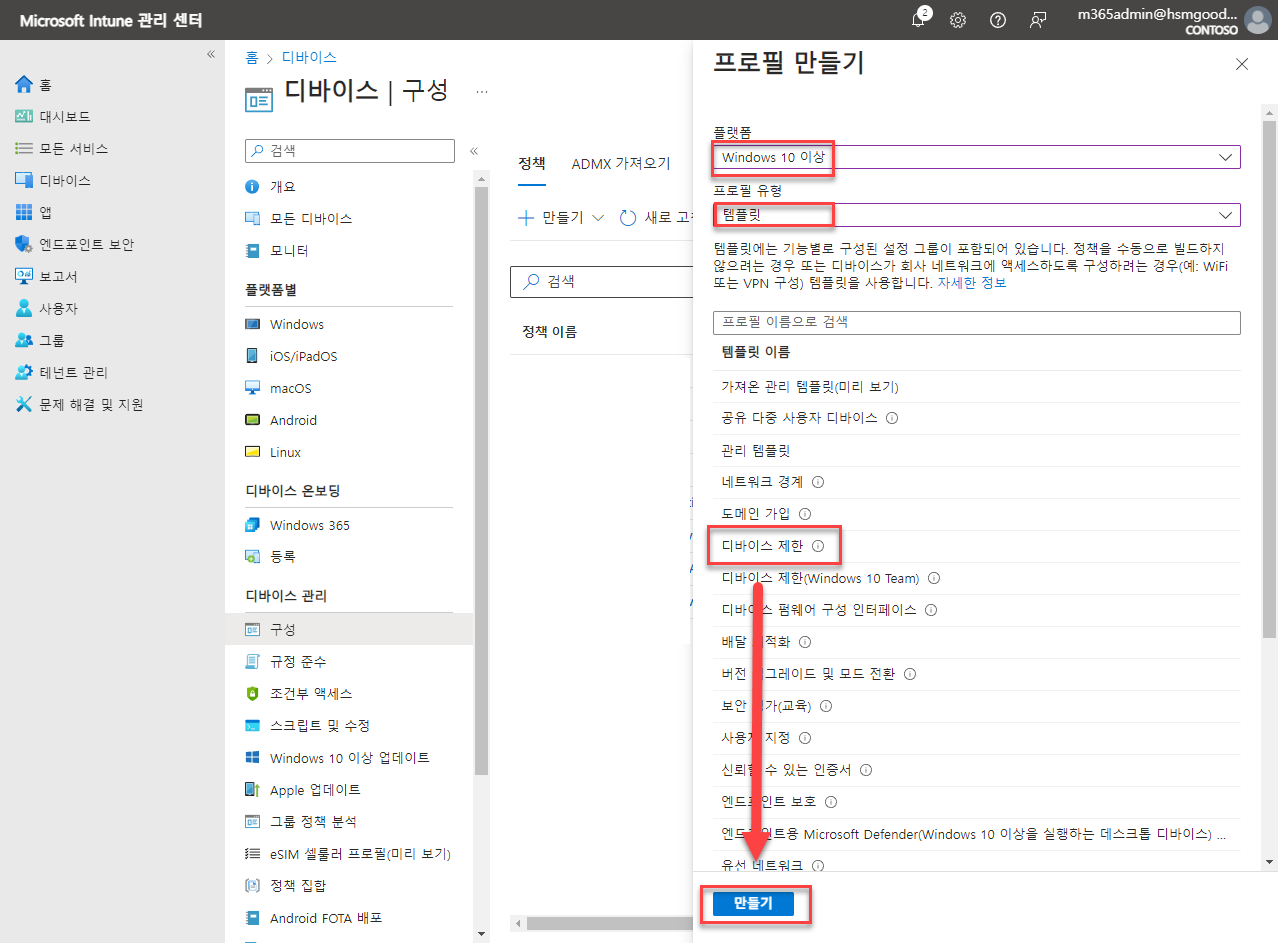1278x943 pixels.
Task: Select the 디바이스 제한 template from the list
Action: coord(762,545)
